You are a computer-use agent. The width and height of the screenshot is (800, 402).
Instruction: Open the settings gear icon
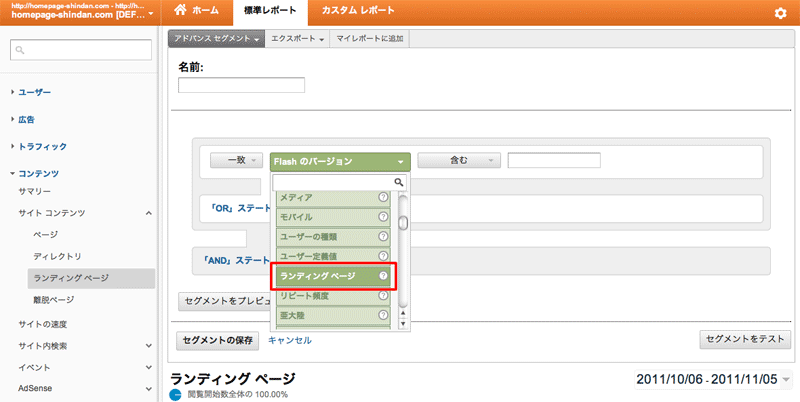[x=780, y=13]
